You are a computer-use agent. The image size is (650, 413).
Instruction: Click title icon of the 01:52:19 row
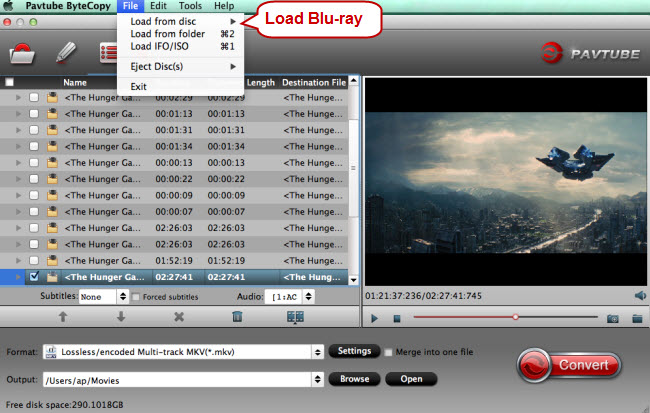[52, 260]
